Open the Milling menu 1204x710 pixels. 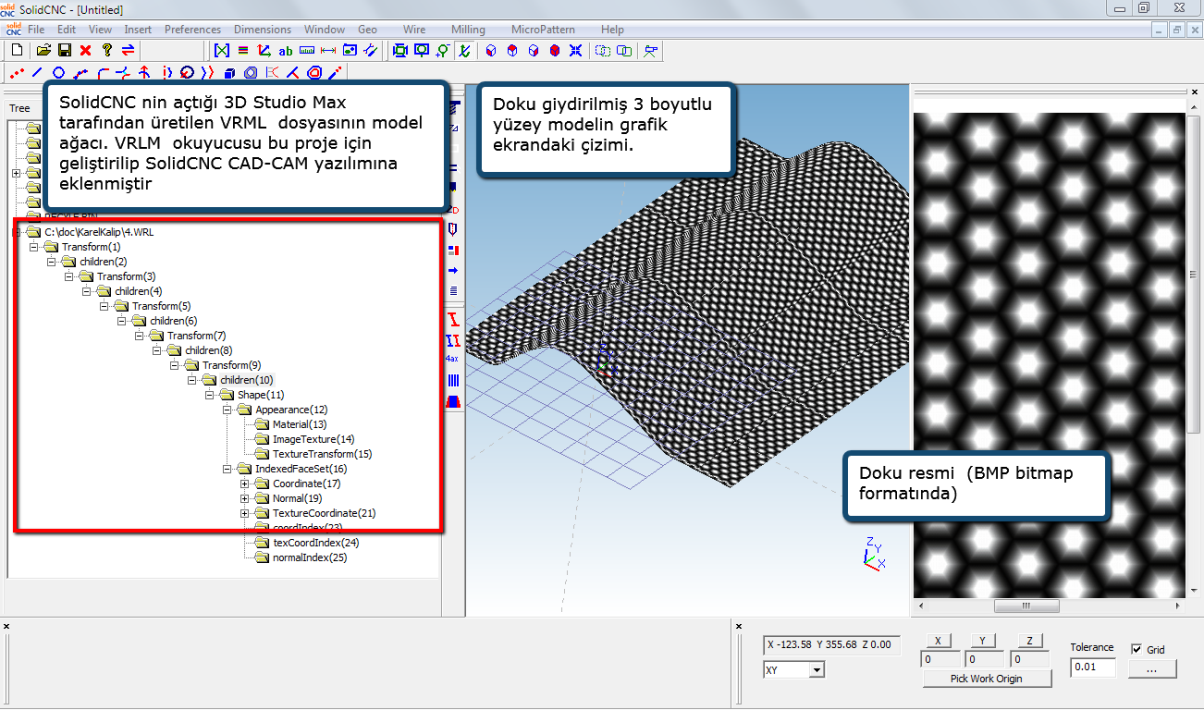tap(467, 30)
